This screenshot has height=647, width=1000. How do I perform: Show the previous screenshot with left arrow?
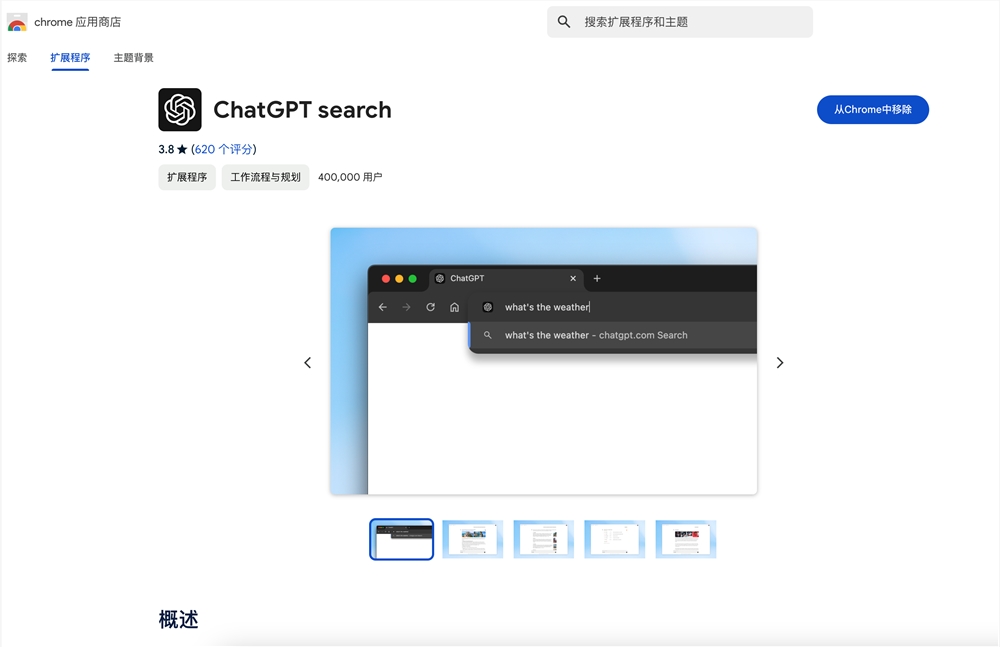(307, 362)
